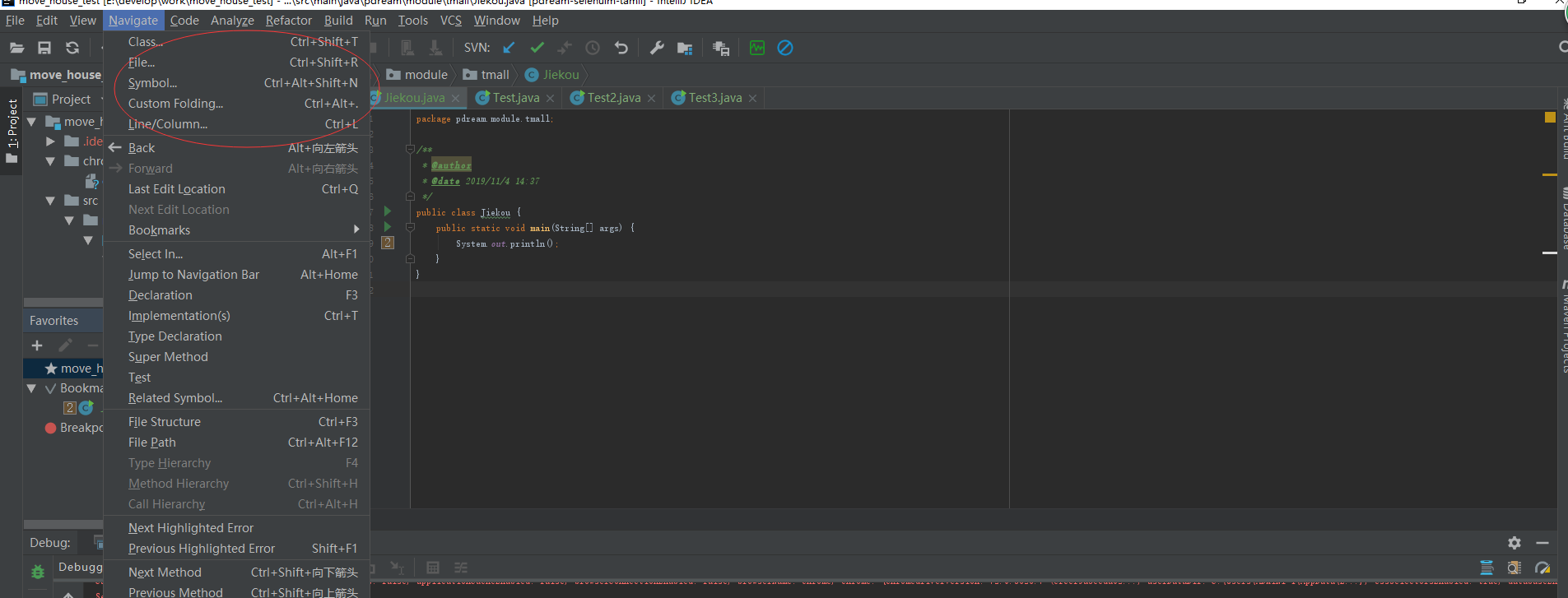1568x598 pixels.
Task: Click the Debugger tab in Debug panel
Action: (80, 567)
